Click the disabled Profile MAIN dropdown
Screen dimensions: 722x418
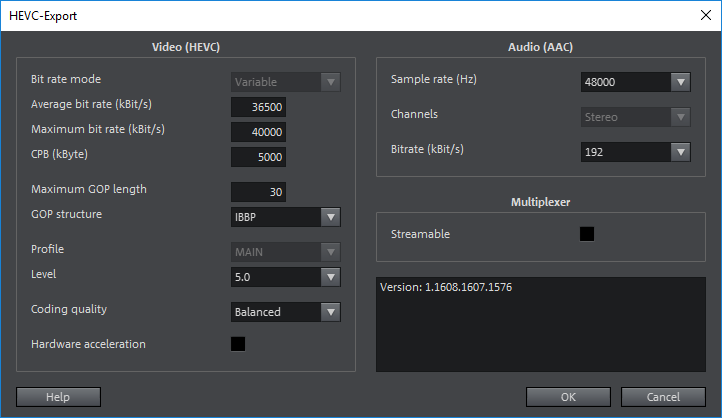tap(285, 252)
